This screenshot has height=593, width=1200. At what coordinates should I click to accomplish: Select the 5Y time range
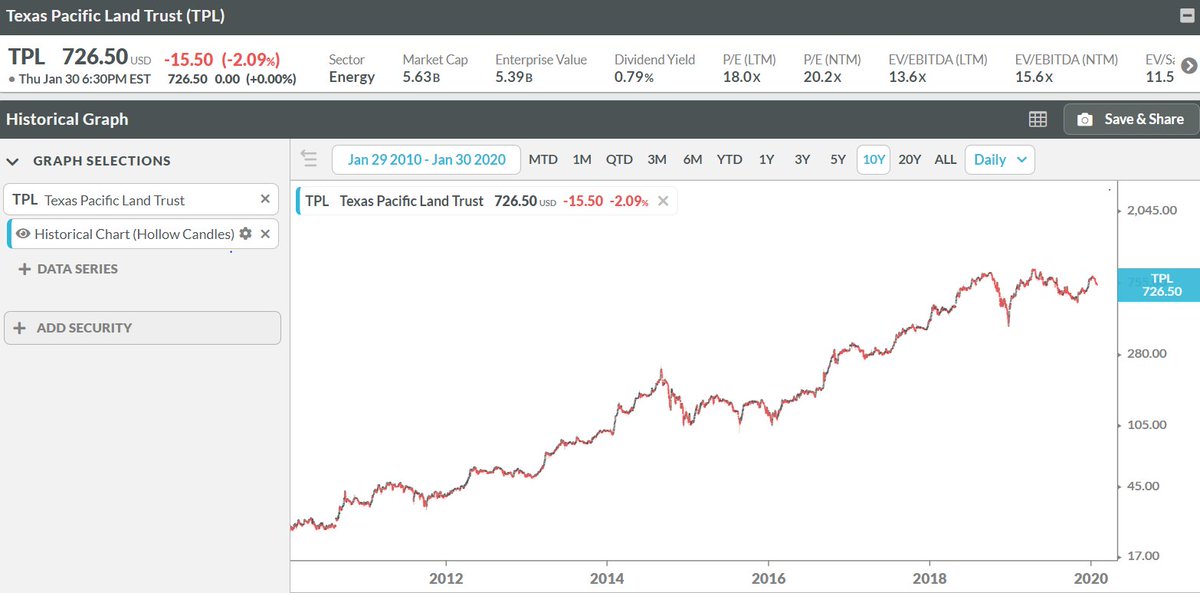(838, 159)
